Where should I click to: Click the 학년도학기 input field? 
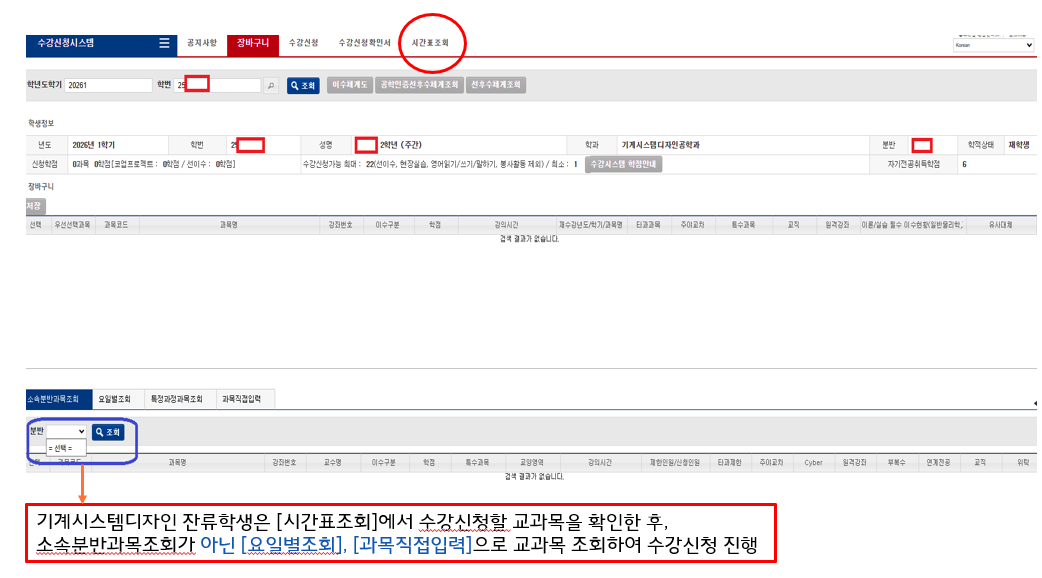point(108,86)
